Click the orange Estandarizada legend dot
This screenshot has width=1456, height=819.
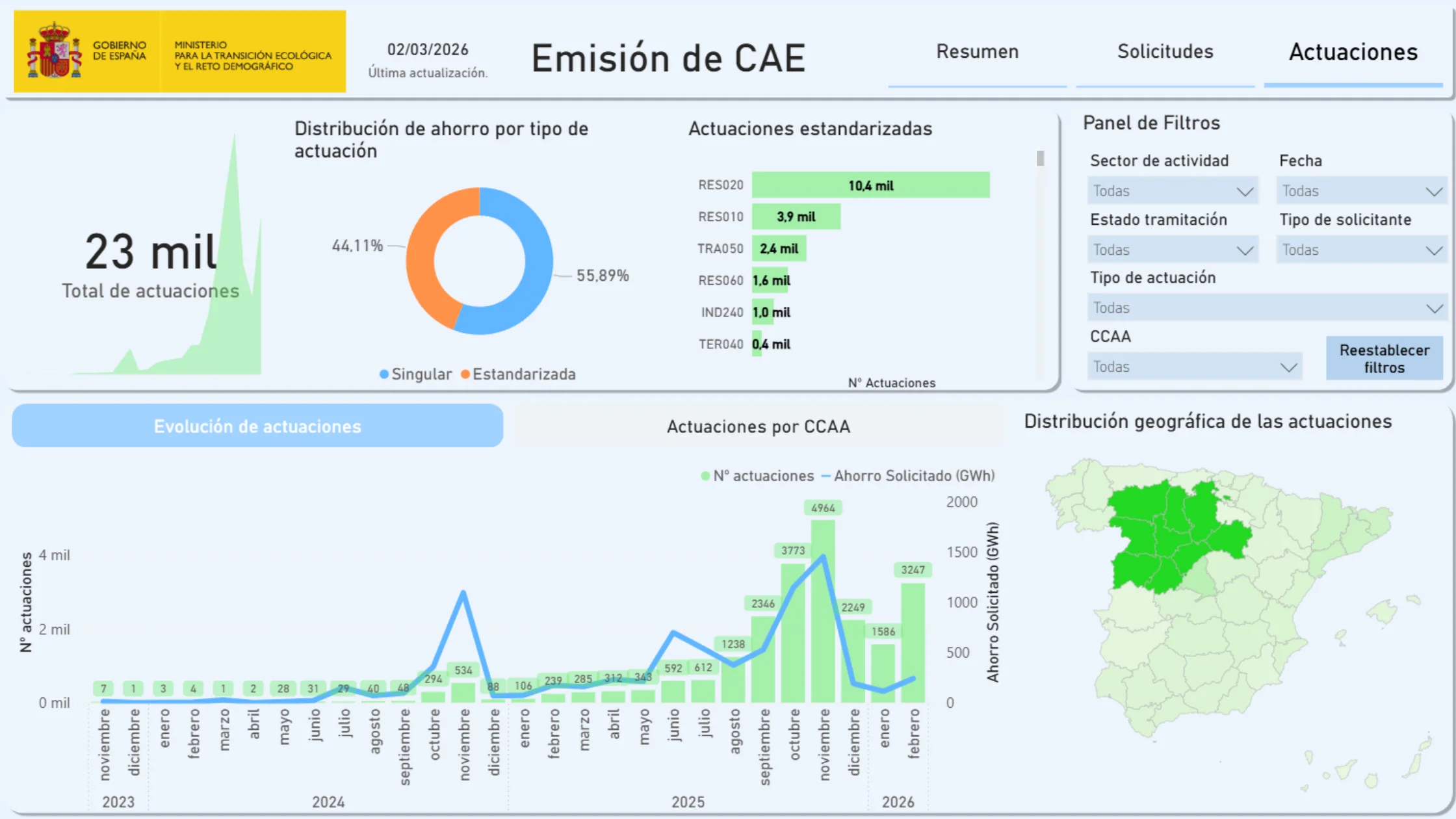pyautogui.click(x=465, y=374)
